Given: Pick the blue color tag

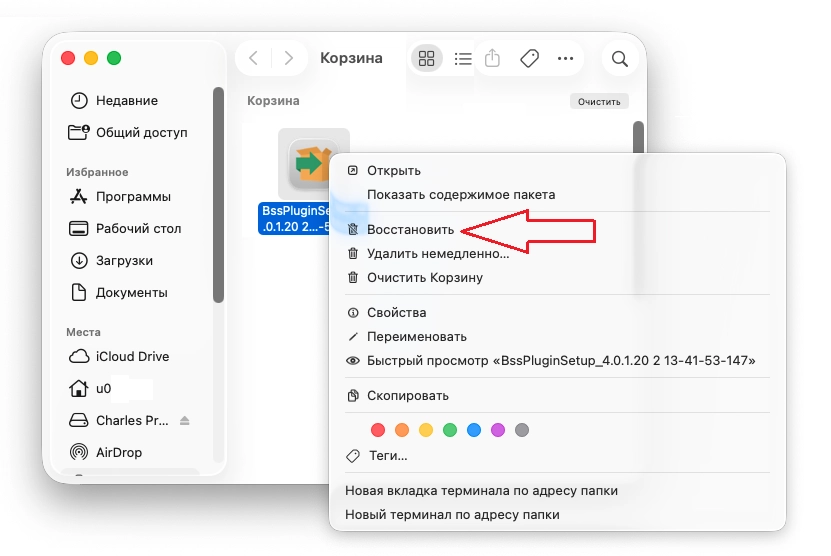Looking at the screenshot, I should tap(474, 430).
